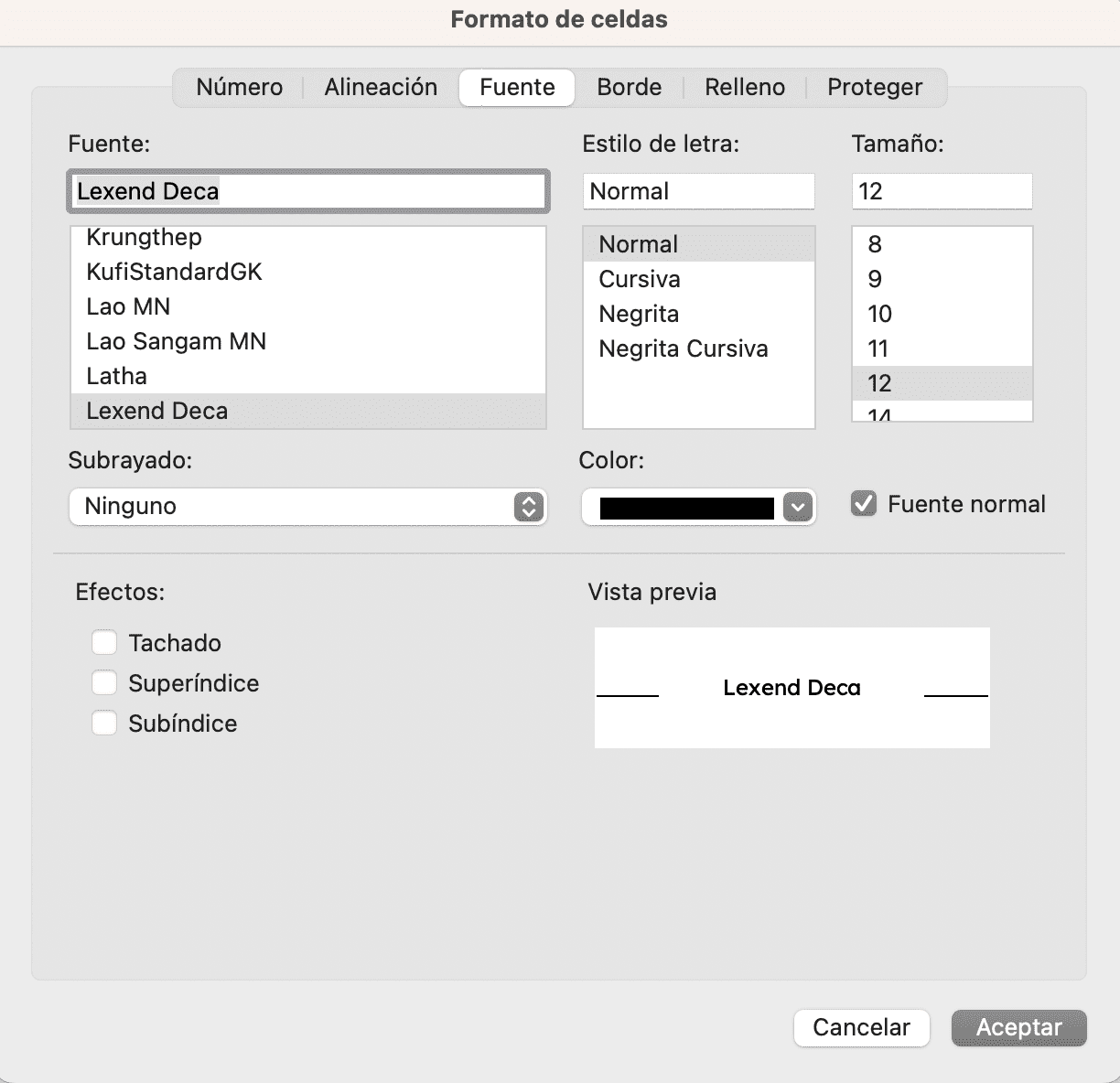Viewport: 1120px width, 1083px height.
Task: Enable the Superíndice effect
Action: tap(103, 682)
